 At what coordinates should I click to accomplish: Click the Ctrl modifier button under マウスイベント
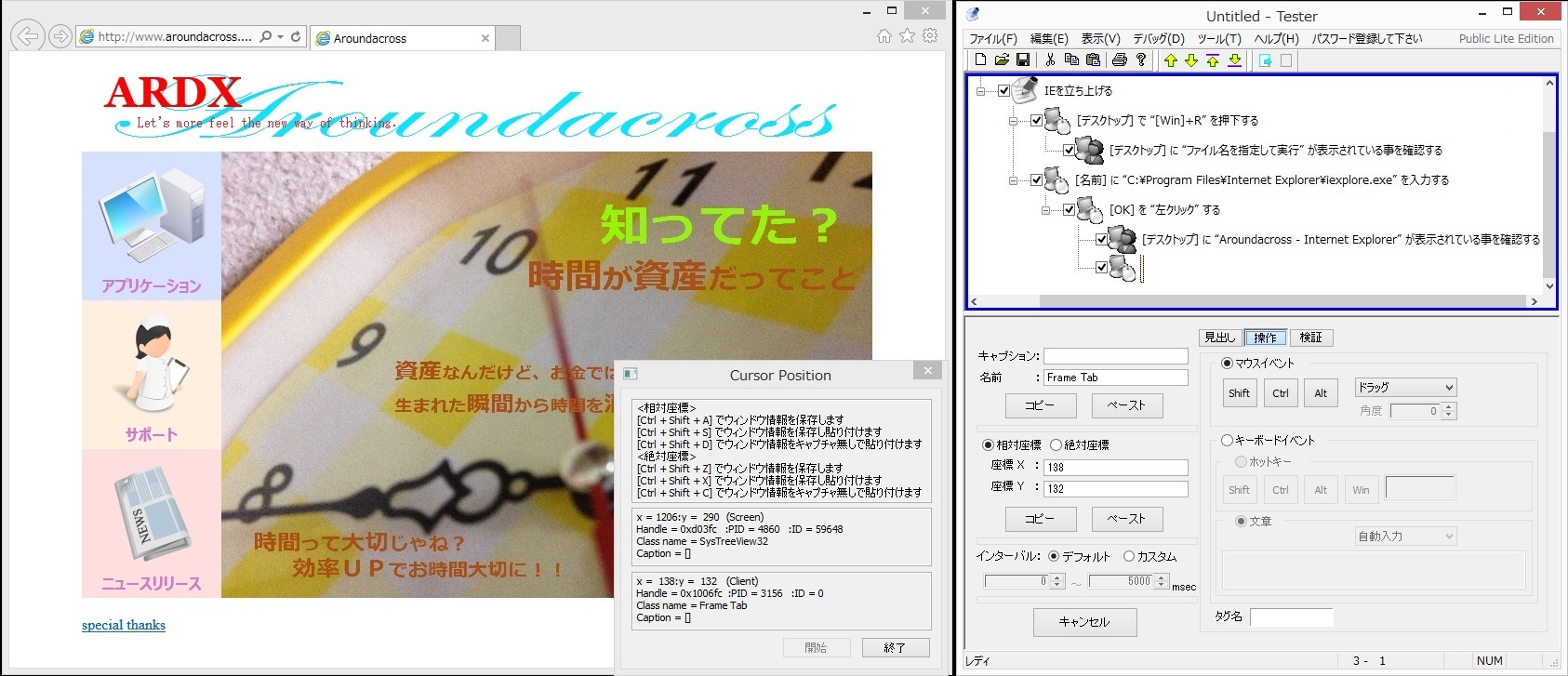(x=1281, y=393)
